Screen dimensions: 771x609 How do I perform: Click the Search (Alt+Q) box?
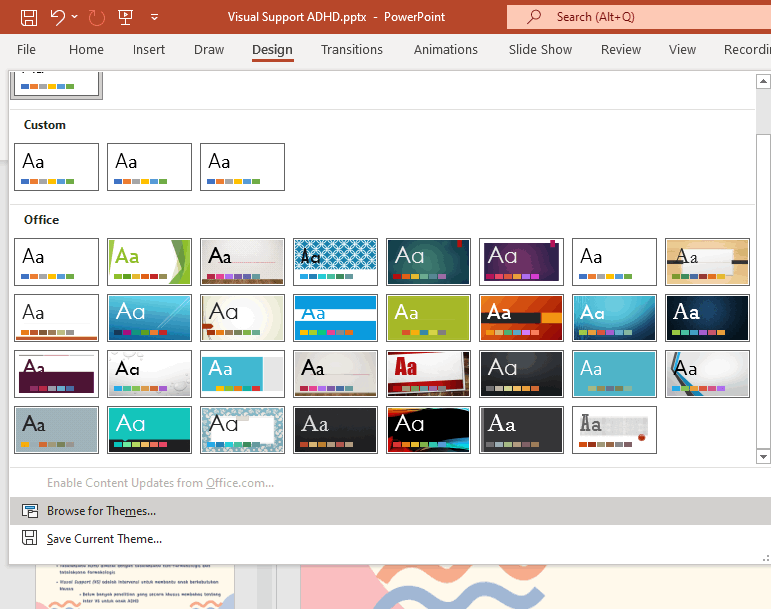tap(639, 17)
